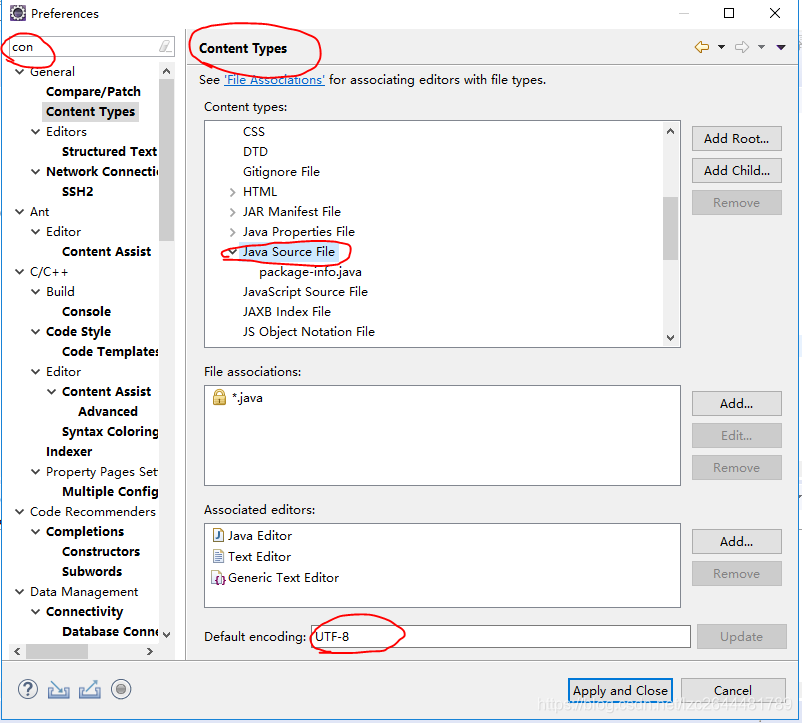Open the preferences view menu triangle
The image size is (802, 723).
(781, 47)
